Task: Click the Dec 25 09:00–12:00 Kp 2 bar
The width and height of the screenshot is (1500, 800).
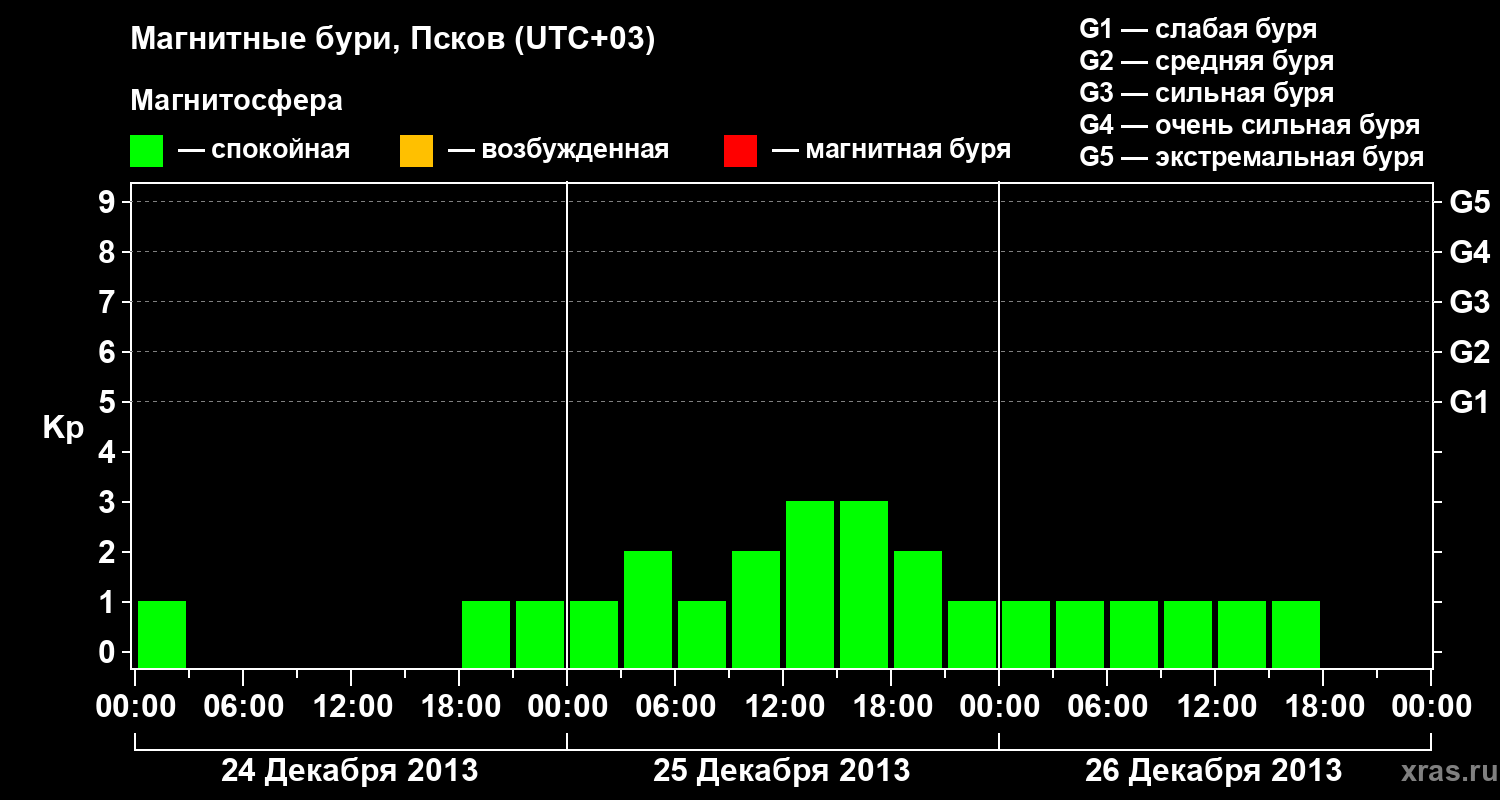Action: pyautogui.click(x=756, y=609)
